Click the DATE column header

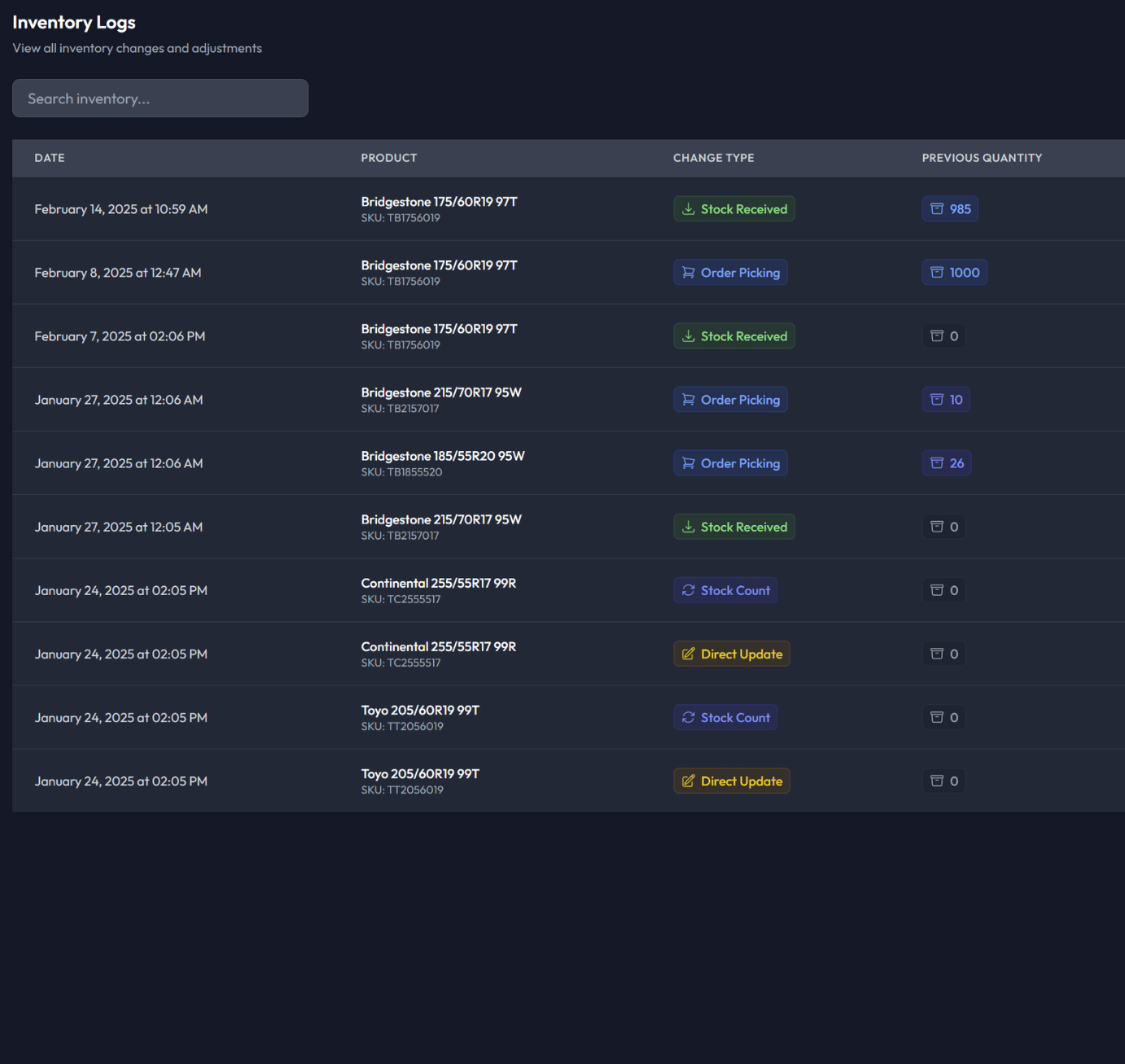pos(50,158)
